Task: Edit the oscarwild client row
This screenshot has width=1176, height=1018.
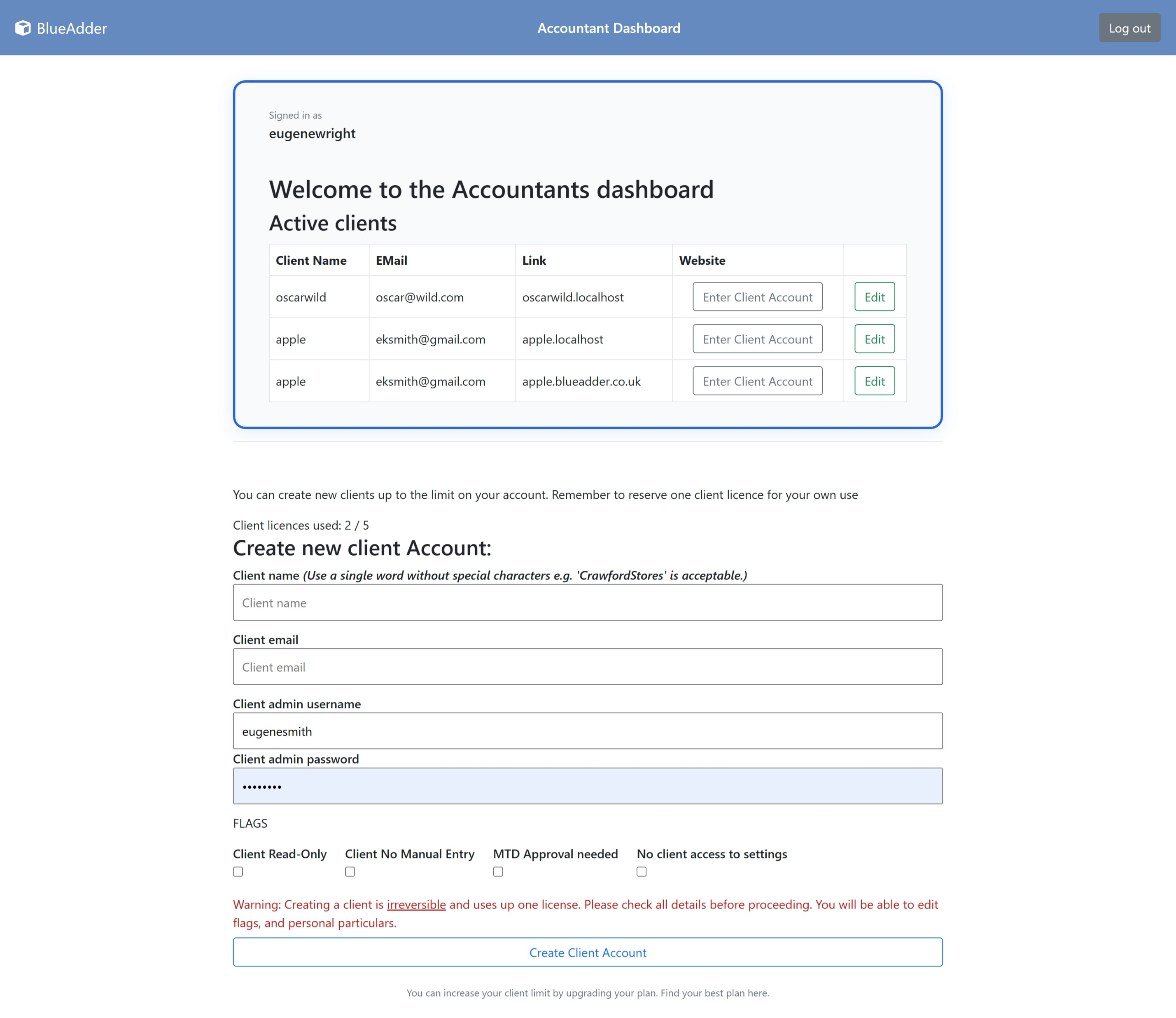Action: coord(874,297)
